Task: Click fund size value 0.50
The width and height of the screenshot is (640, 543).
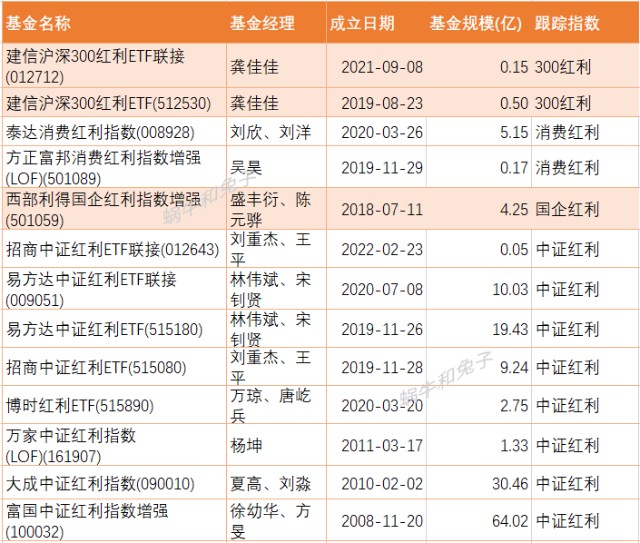Action: pyautogui.click(x=514, y=103)
